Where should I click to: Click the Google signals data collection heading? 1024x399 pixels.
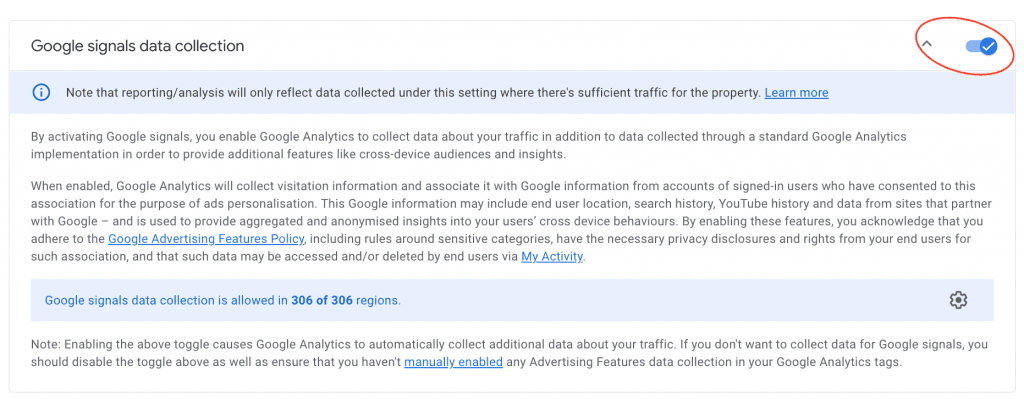click(x=138, y=46)
